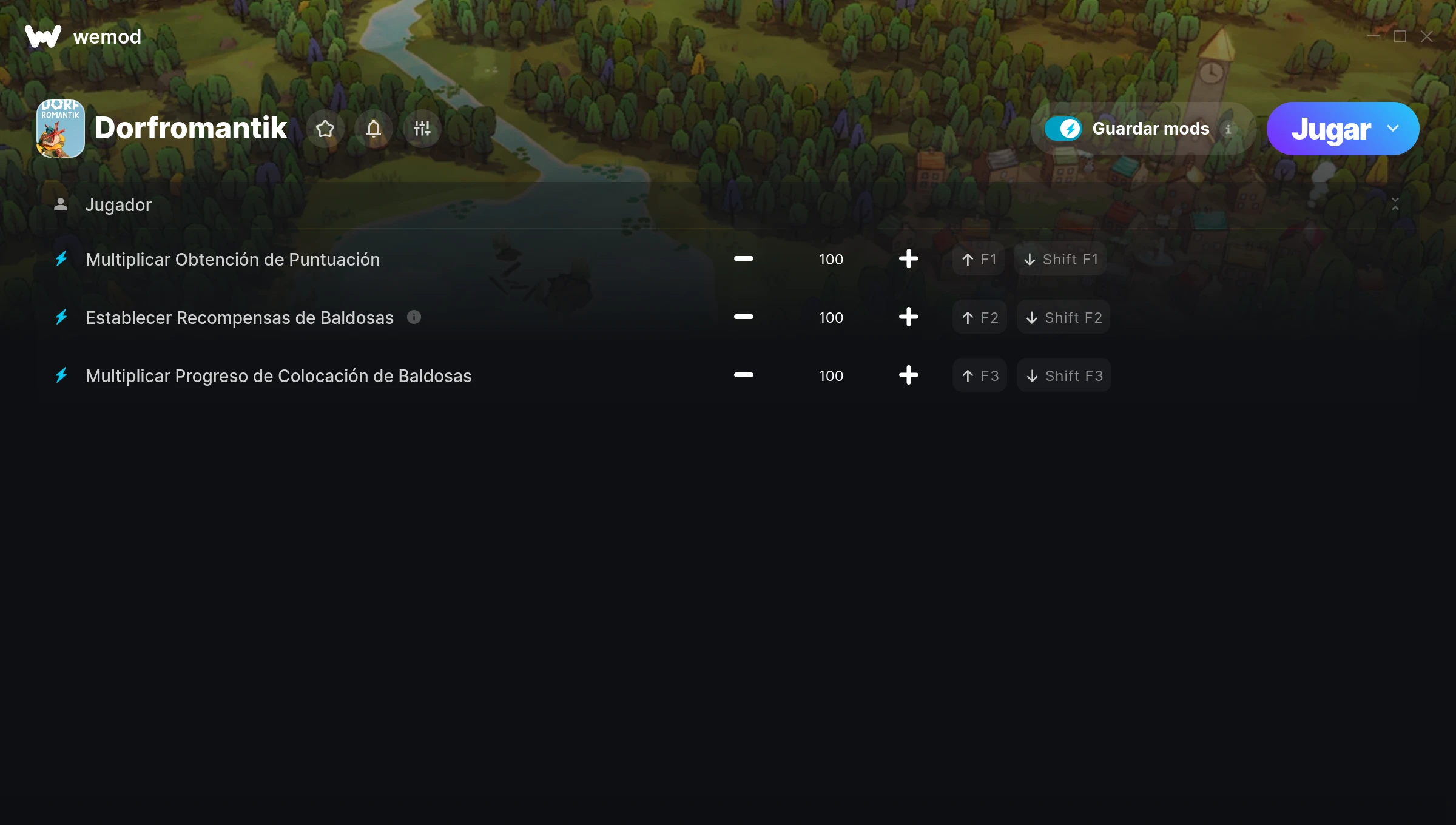Edit the F1 increase hotkey
This screenshot has width=1456, height=825.
click(x=979, y=259)
